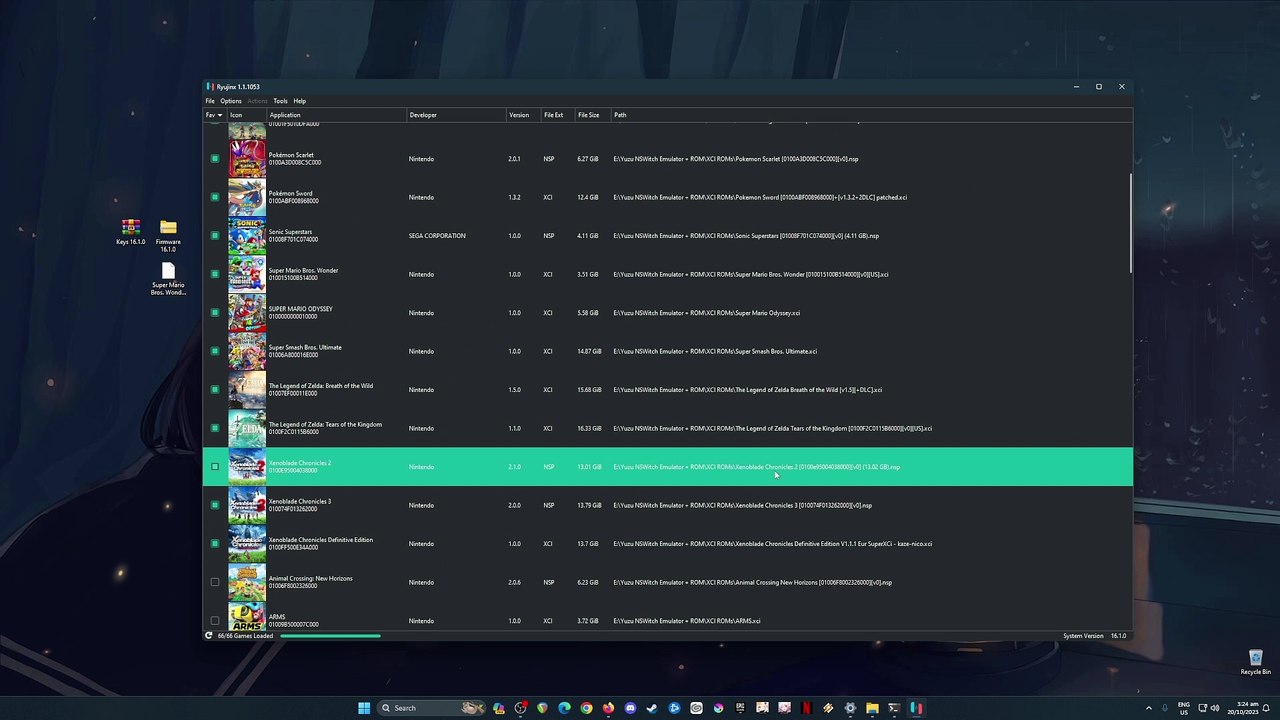The image size is (1280, 720).
Task: Toggle favorite for Pokémon Scarlet
Action: click(x=215, y=159)
